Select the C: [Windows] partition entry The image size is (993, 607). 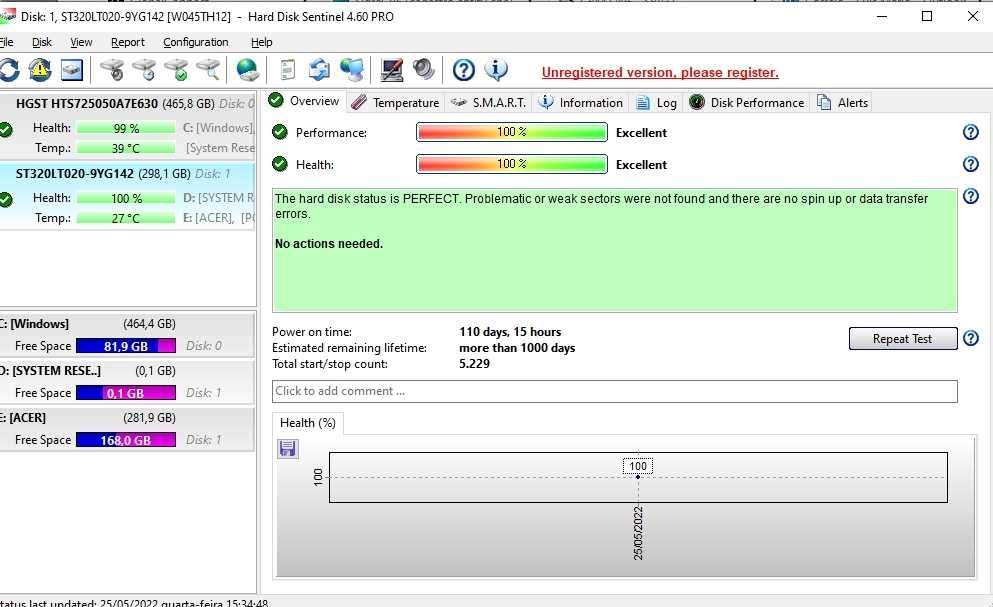coord(127,335)
